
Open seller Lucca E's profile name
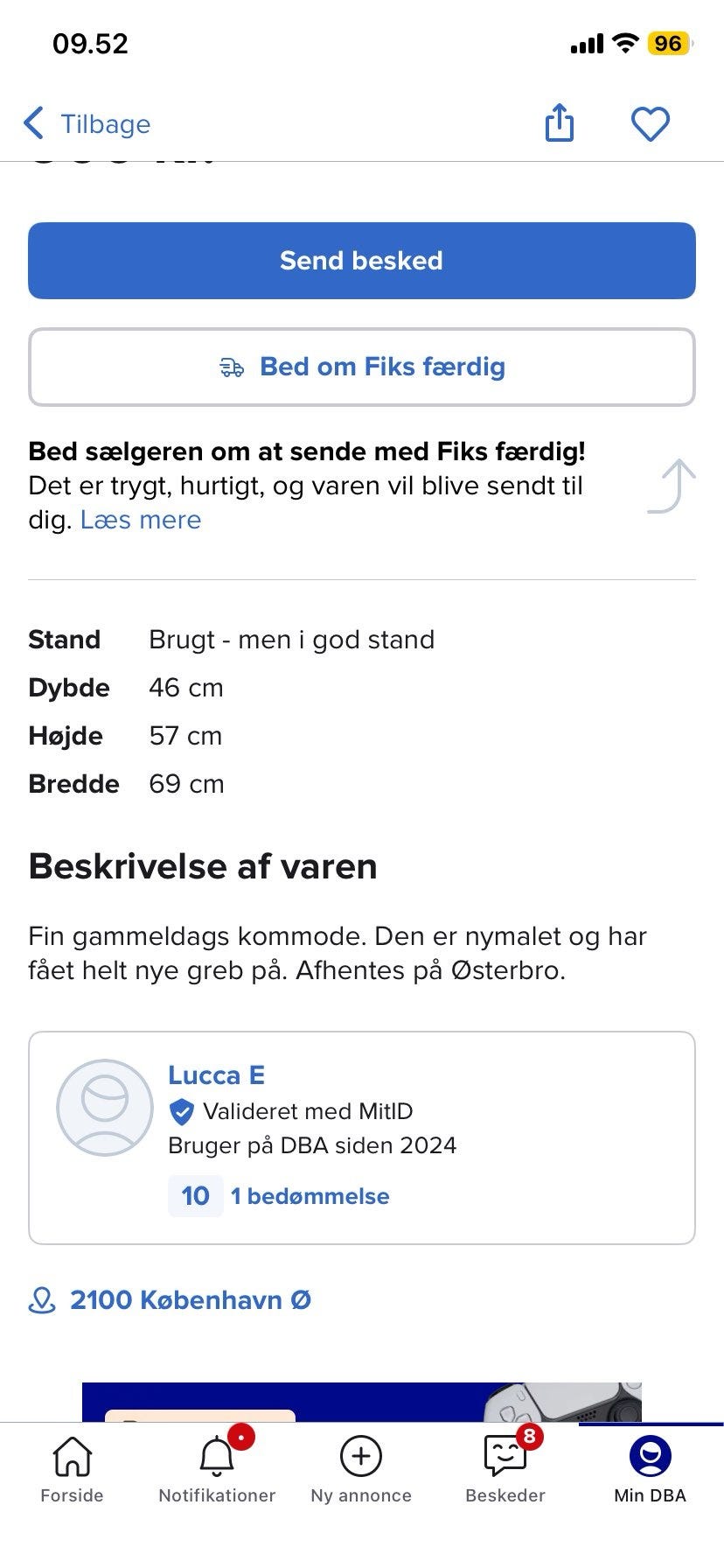216,1075
